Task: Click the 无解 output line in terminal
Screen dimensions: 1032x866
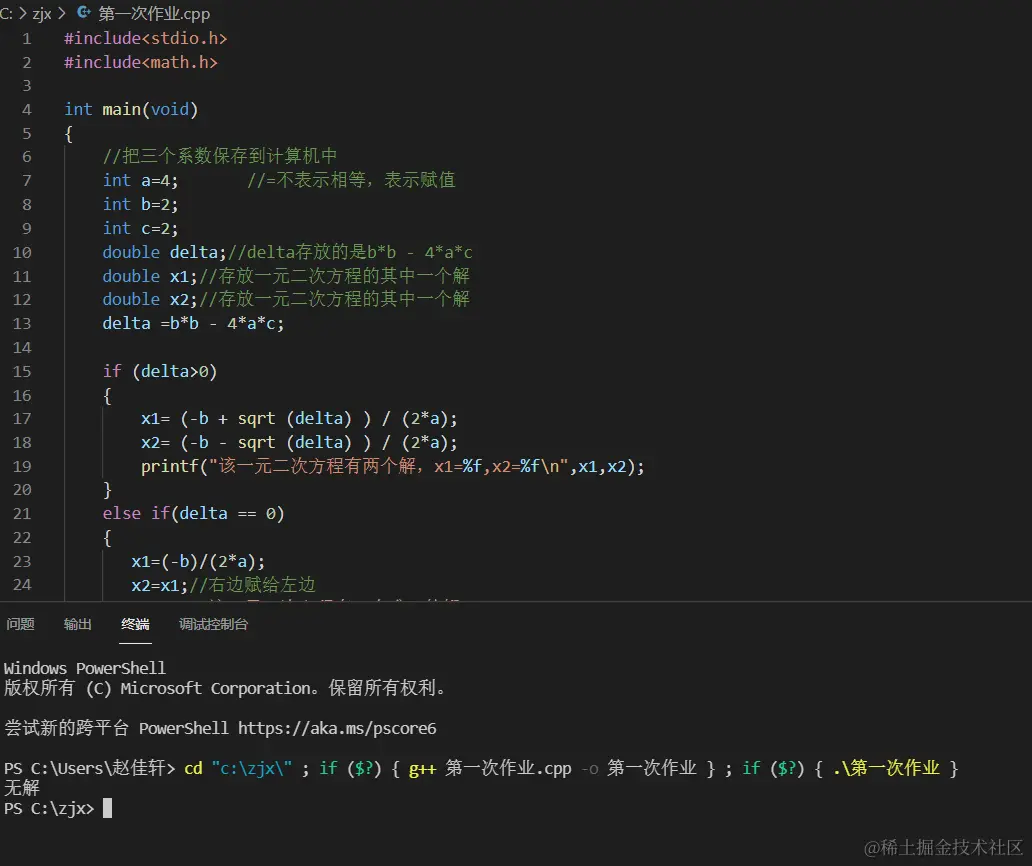Action: pos(22,788)
